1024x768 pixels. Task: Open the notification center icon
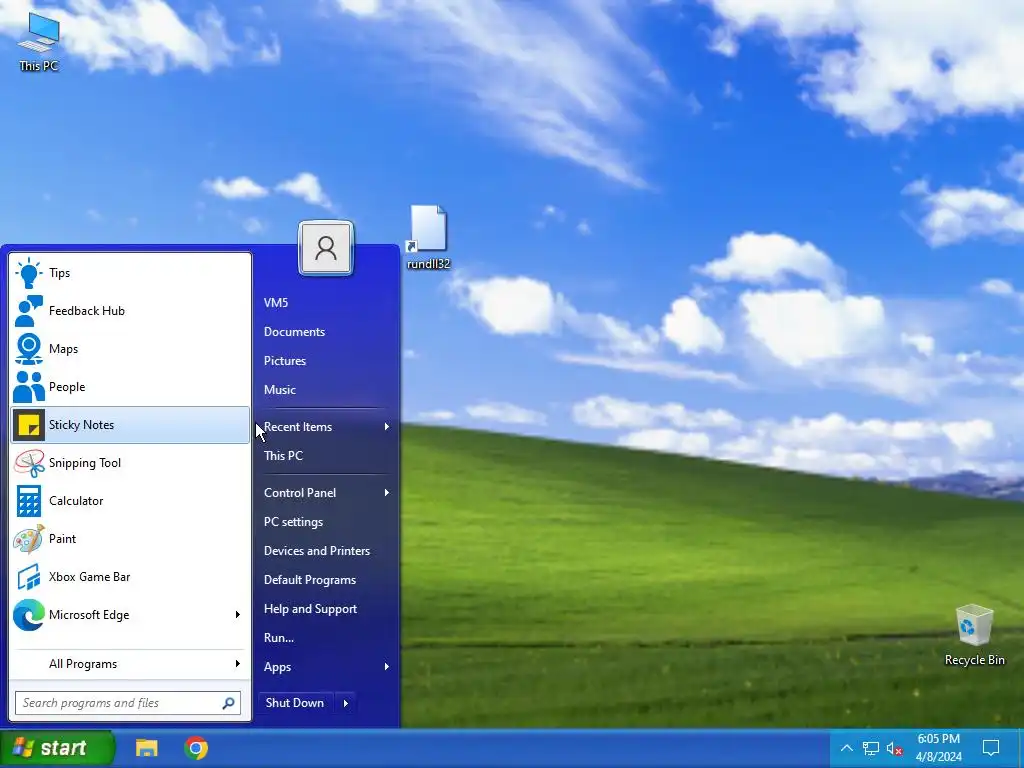tap(991, 748)
